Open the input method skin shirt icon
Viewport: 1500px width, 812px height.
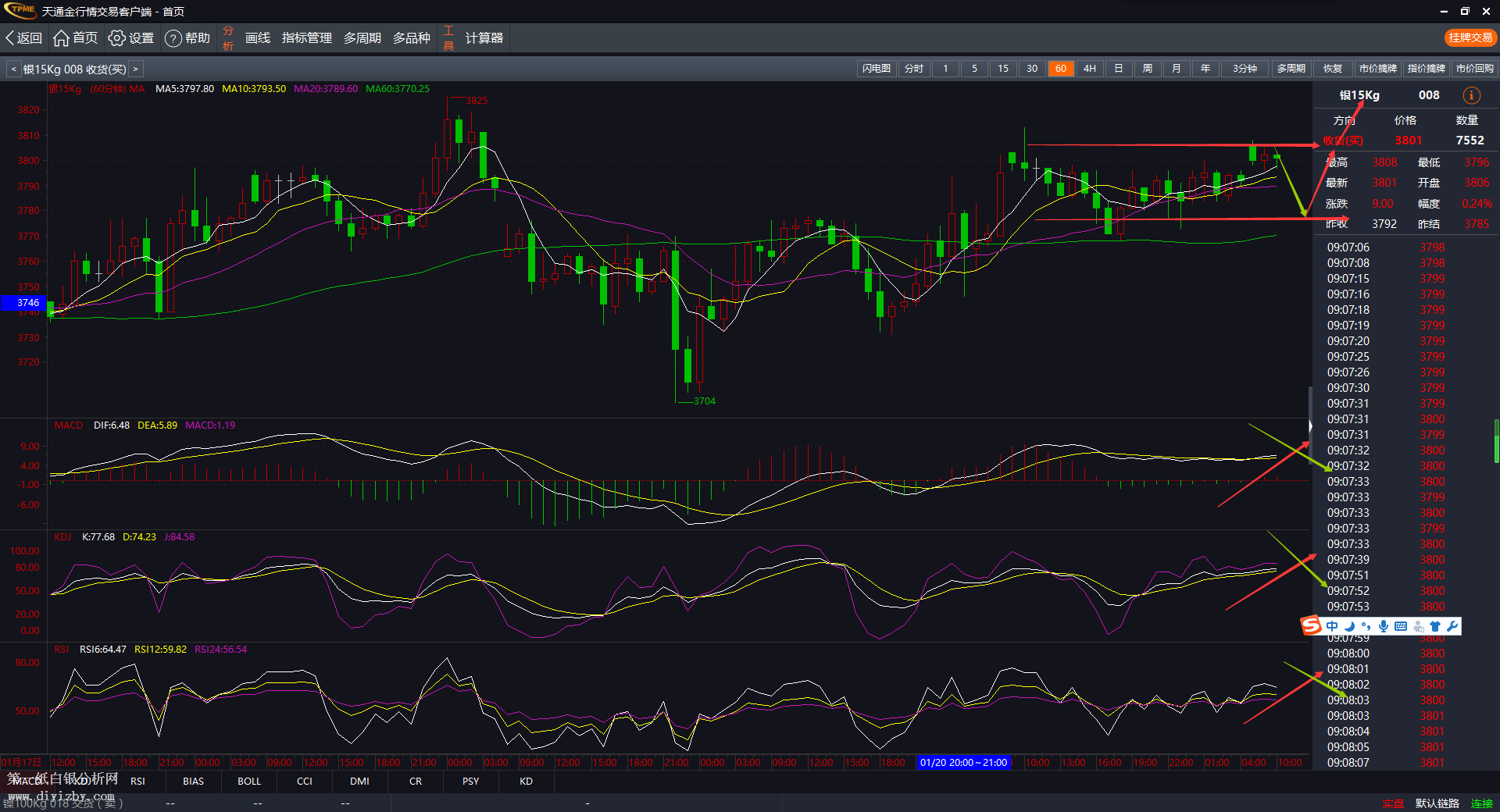click(x=1435, y=626)
